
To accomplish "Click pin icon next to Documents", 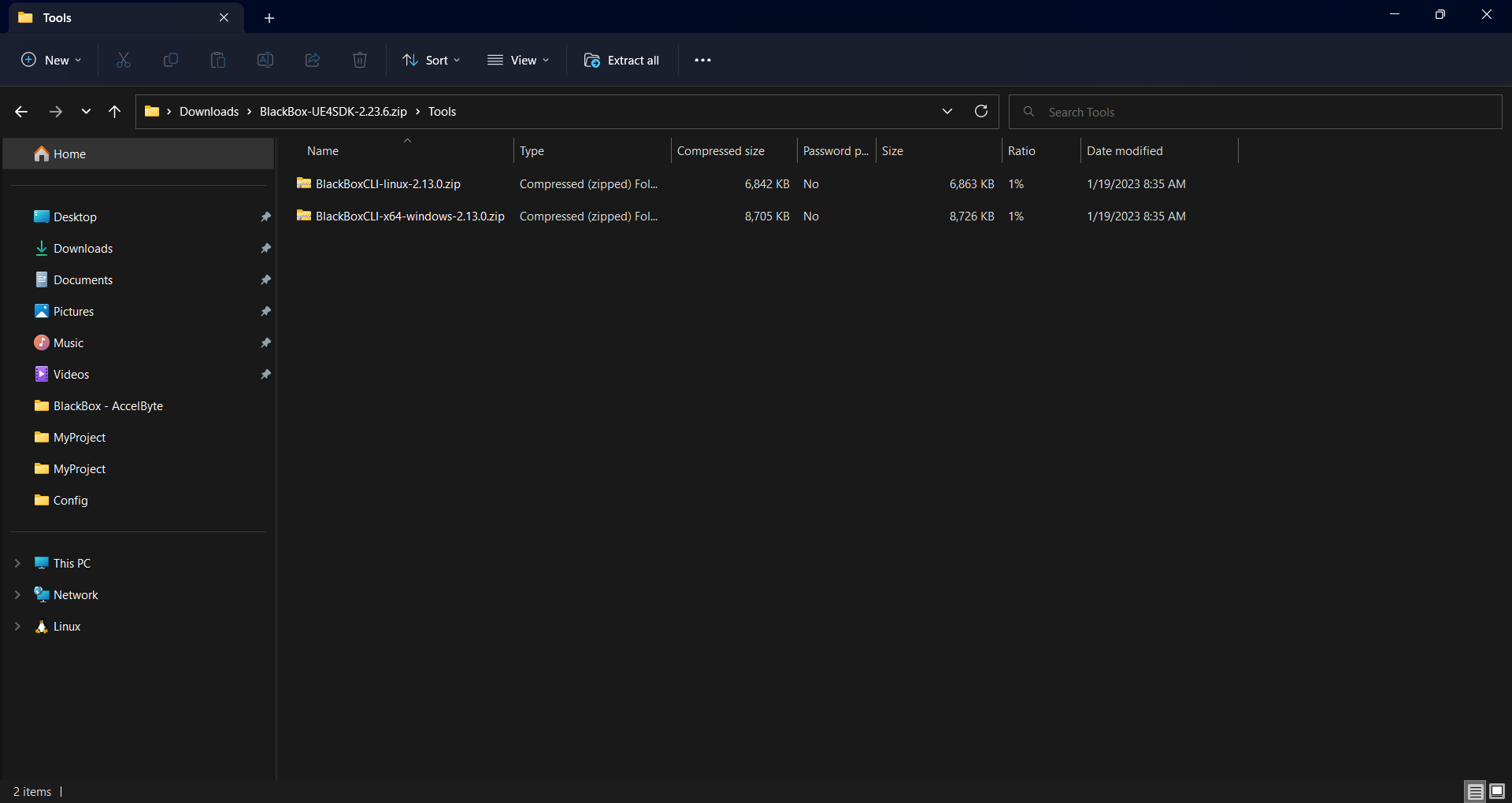I will pos(265,279).
